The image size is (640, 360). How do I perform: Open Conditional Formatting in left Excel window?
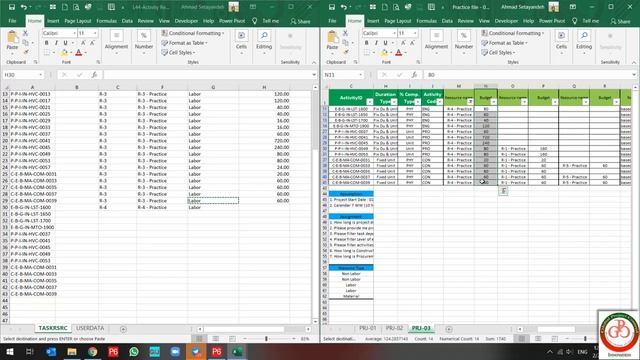click(x=193, y=33)
